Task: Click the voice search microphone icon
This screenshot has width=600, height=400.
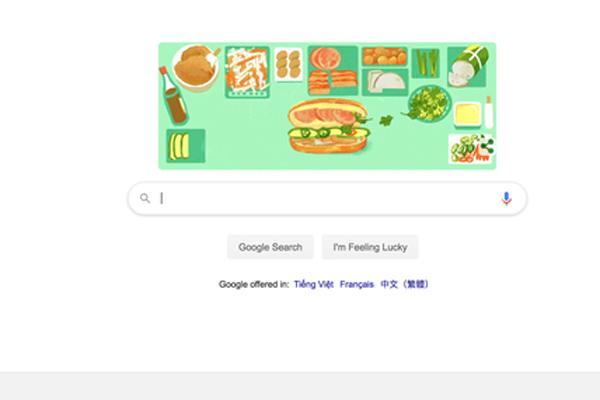Action: tap(506, 199)
